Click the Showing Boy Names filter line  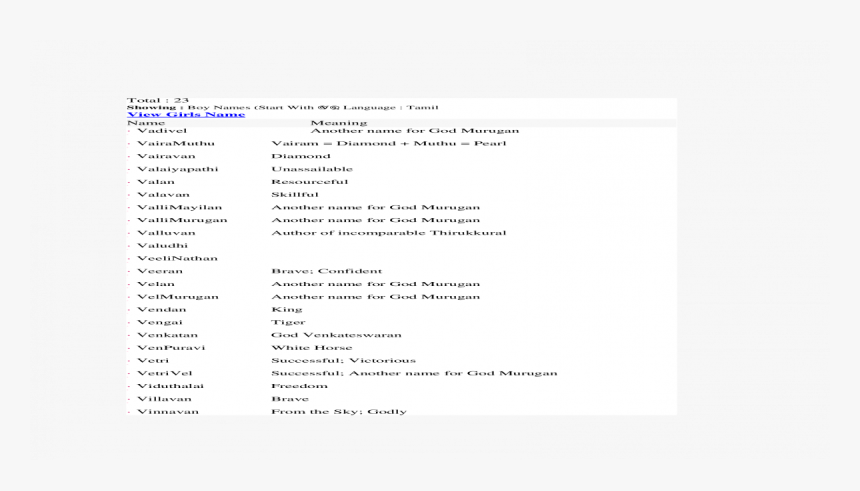[282, 107]
